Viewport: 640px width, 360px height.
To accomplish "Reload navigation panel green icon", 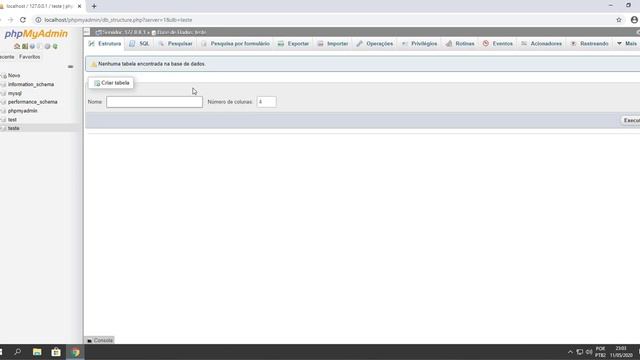I will pyautogui.click(x=55, y=47).
